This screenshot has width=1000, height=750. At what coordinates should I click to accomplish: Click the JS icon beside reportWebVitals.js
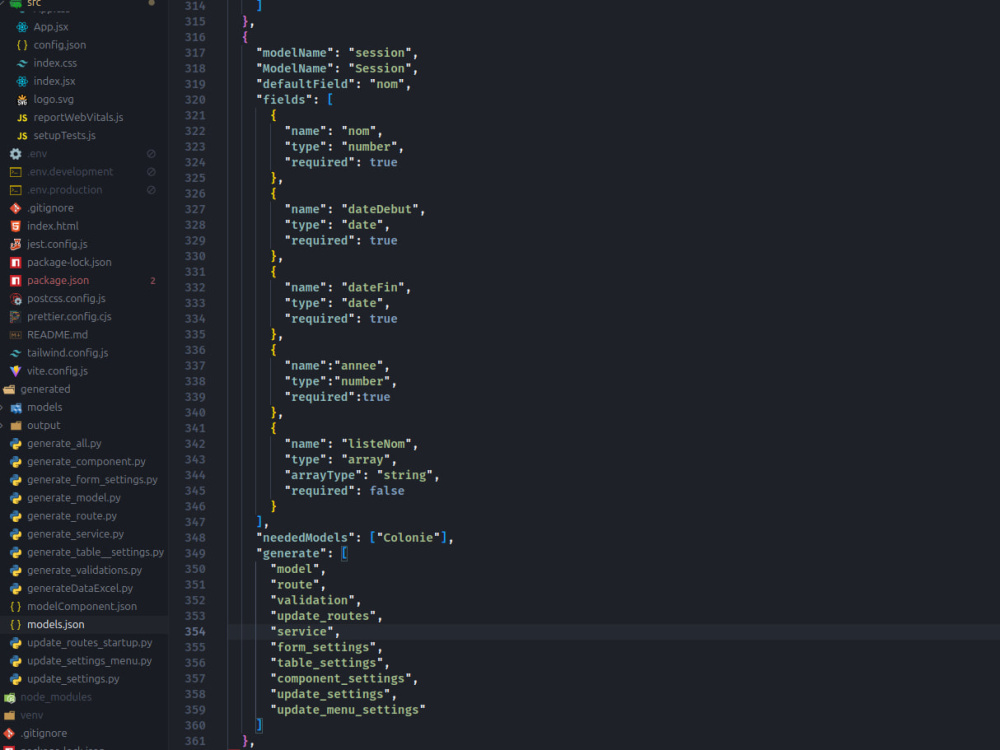22,117
